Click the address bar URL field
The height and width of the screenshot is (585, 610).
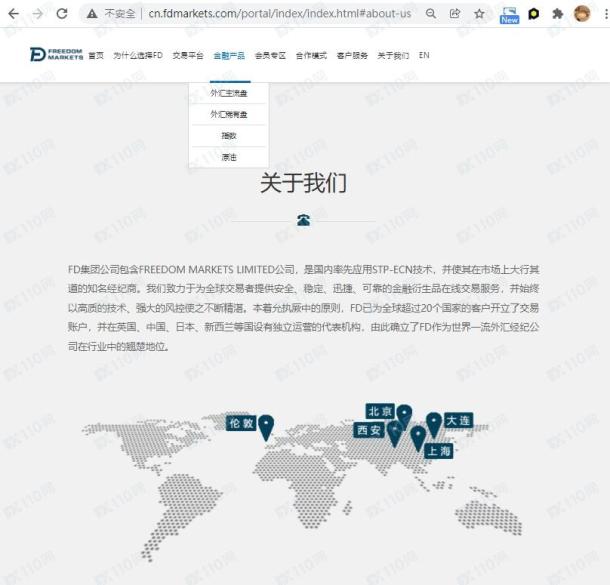pyautogui.click(x=280, y=14)
